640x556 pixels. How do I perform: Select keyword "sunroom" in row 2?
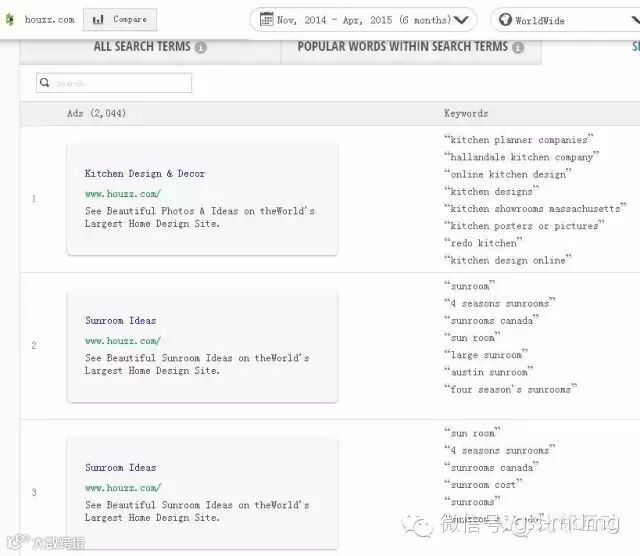(x=469, y=286)
